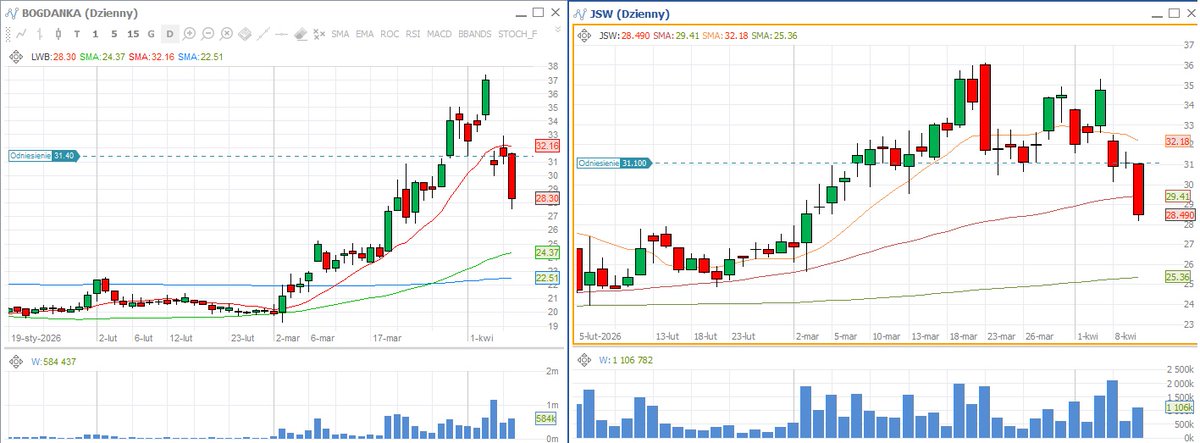Screen dimensions: 1200x443
Task: Add ROC indicator to BOGDANKA chart
Action: tap(390, 34)
